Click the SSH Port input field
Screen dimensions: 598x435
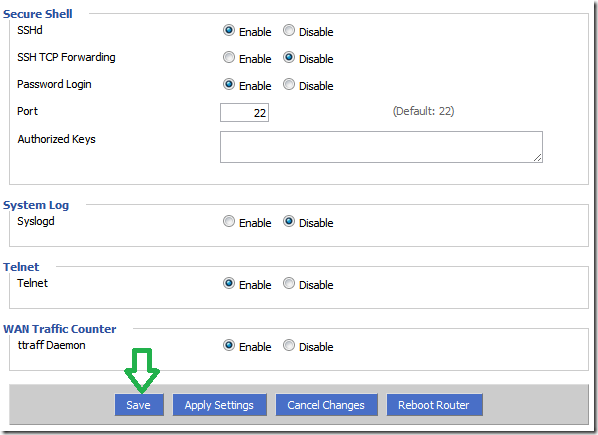(x=244, y=112)
